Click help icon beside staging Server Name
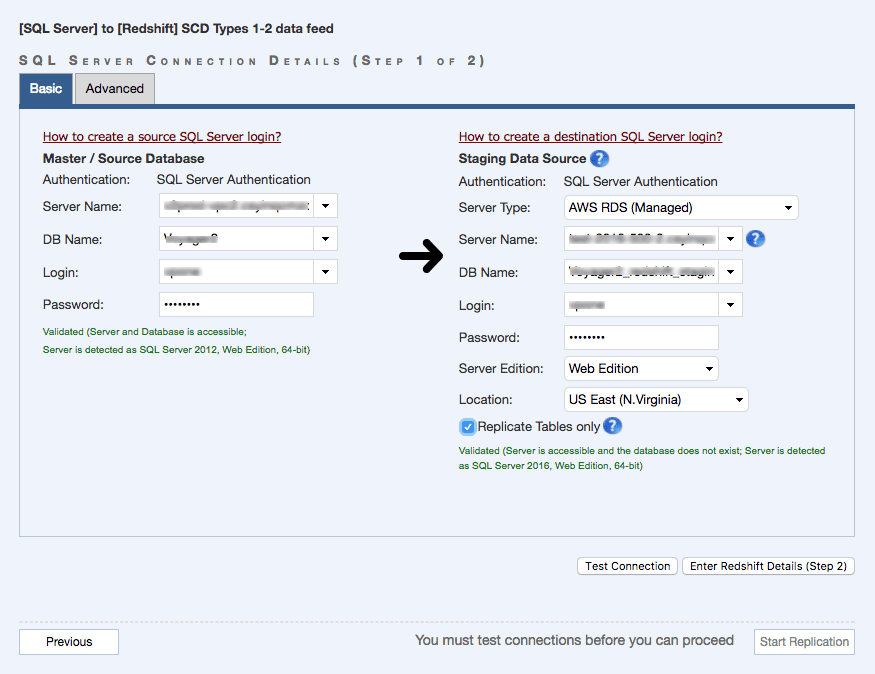The image size is (875, 674). point(756,239)
